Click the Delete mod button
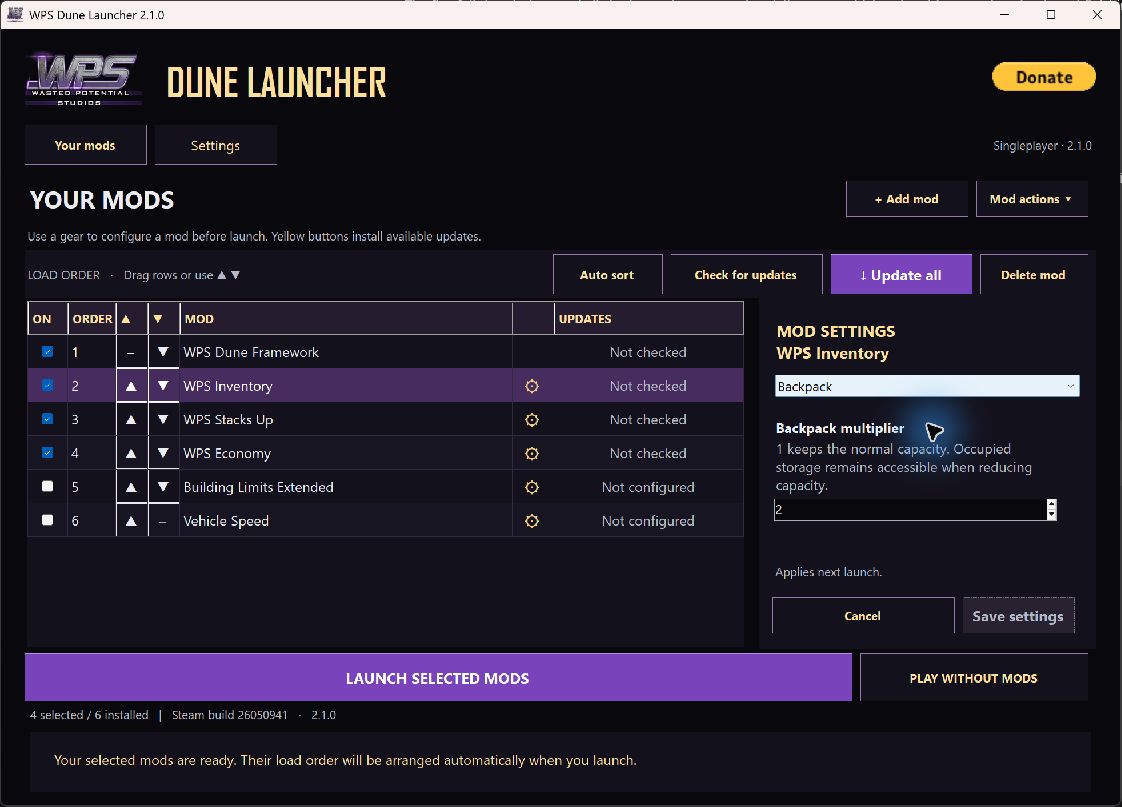1122x807 pixels. click(1033, 275)
